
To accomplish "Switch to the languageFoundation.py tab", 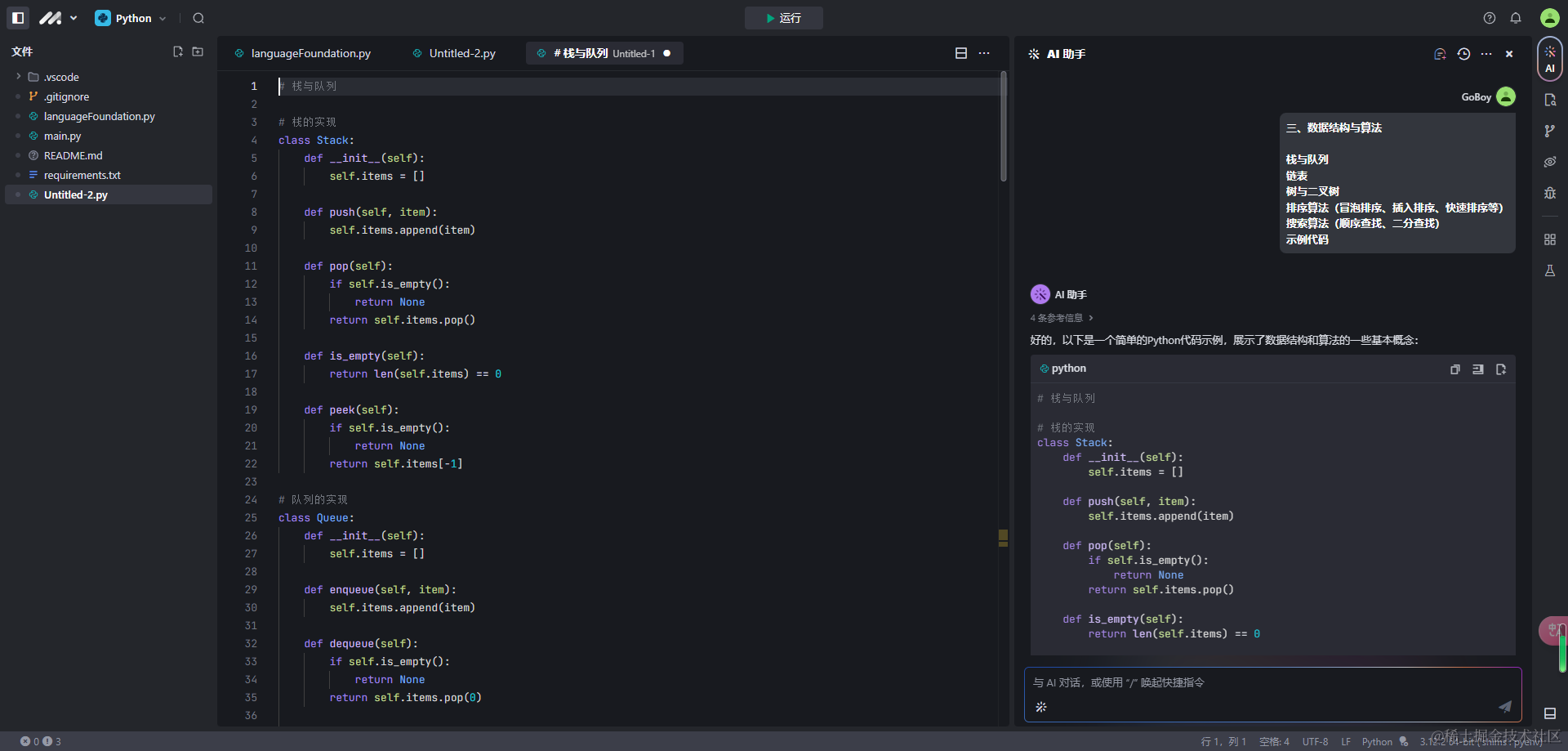I will pyautogui.click(x=310, y=53).
